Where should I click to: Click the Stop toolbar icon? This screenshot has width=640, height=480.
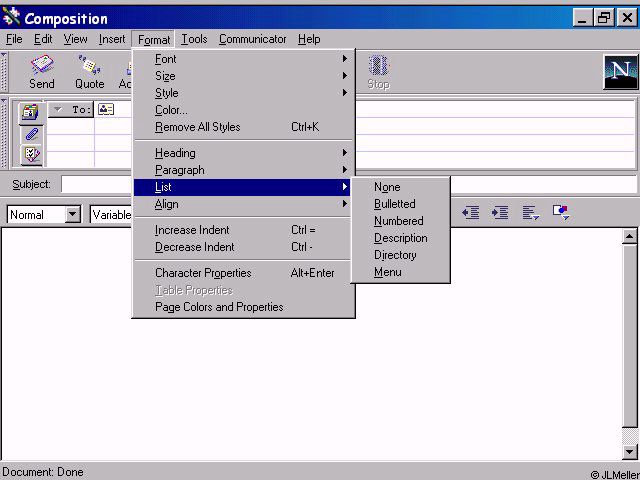[x=378, y=72]
